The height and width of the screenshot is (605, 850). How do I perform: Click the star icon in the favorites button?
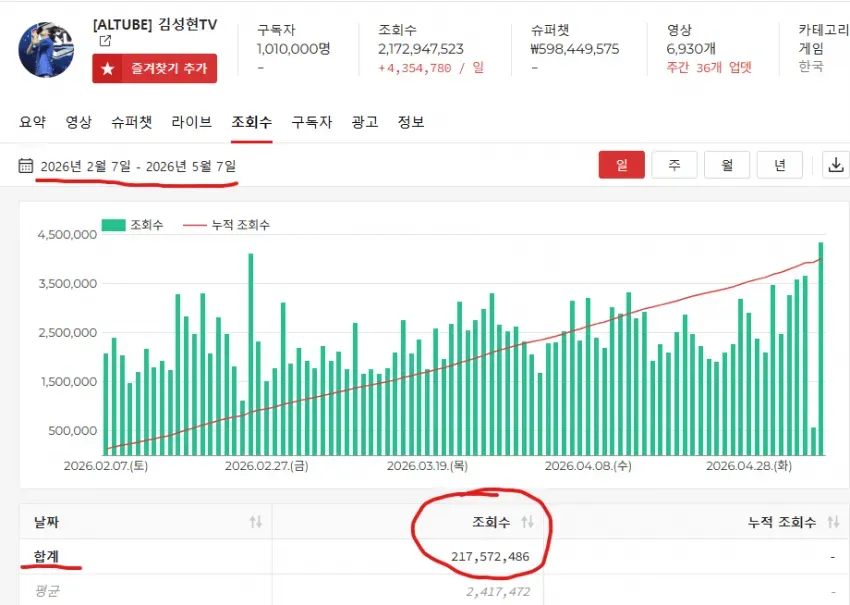[108, 68]
